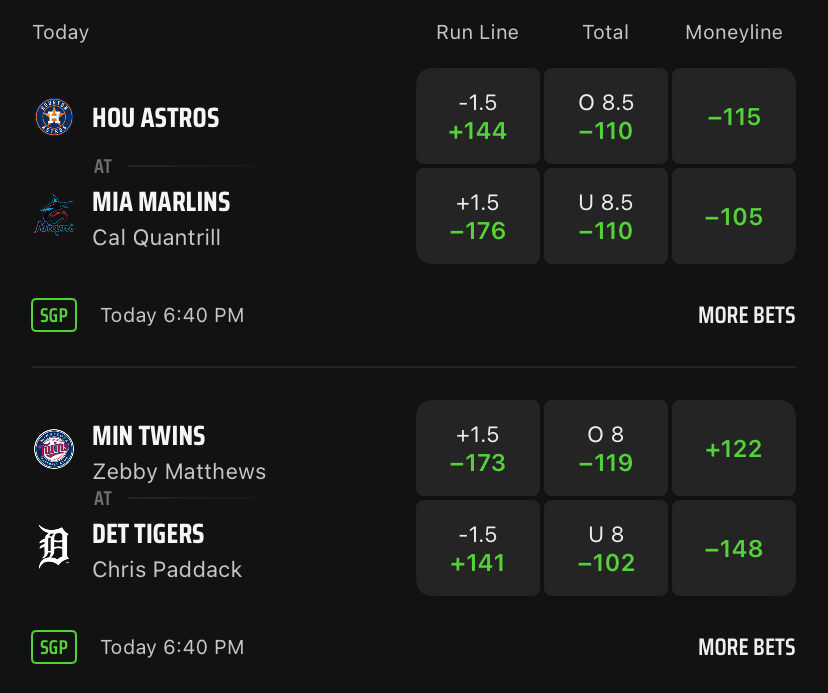This screenshot has width=828, height=693.
Task: Pick Over 8 total at -119
Action: click(606, 449)
